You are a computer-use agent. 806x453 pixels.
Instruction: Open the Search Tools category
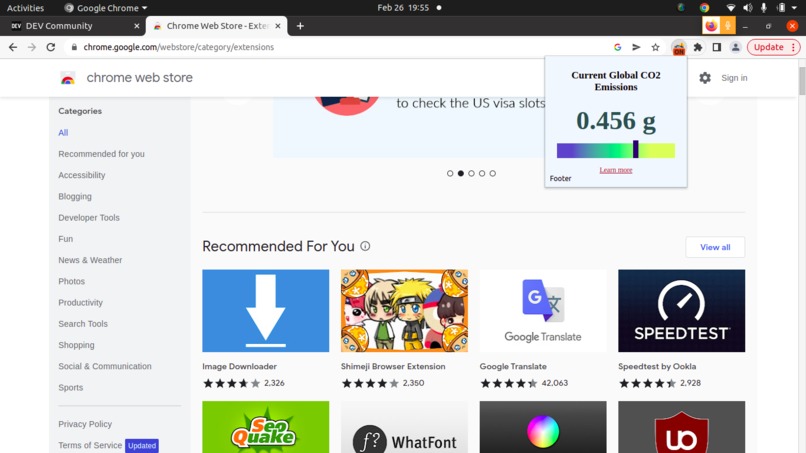[x=83, y=324]
